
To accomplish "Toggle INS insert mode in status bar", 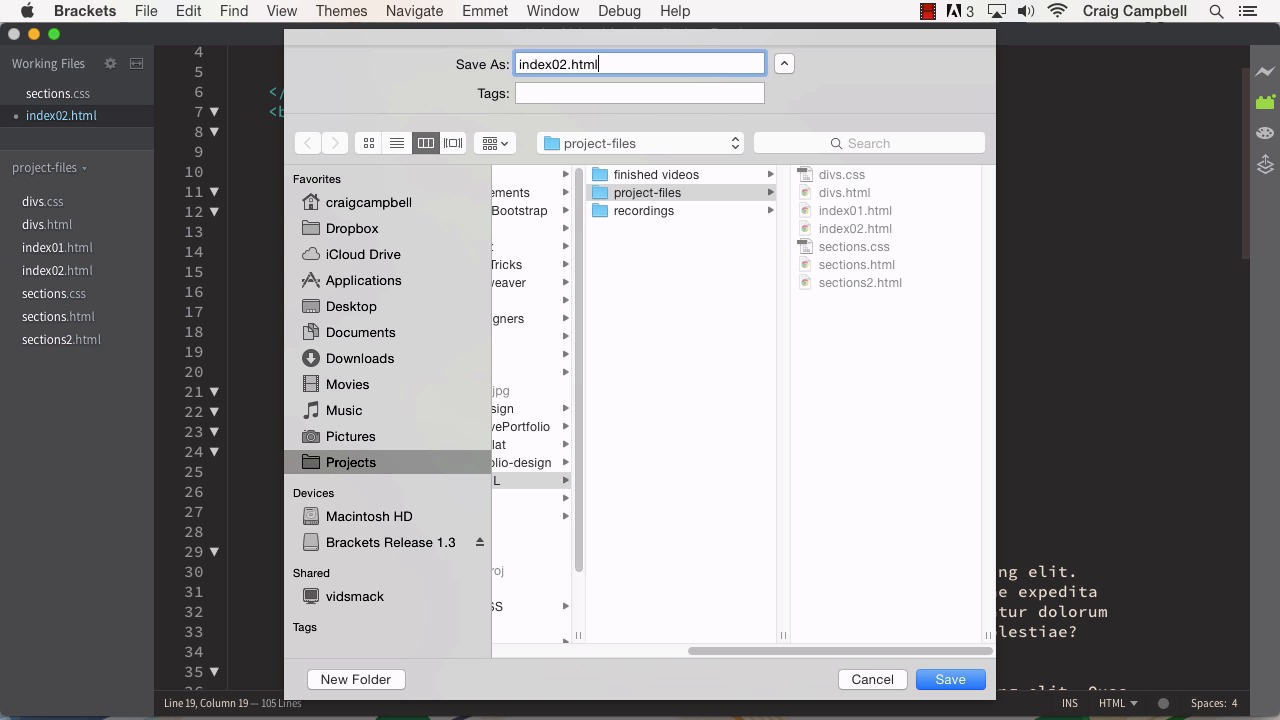I will (1070, 703).
